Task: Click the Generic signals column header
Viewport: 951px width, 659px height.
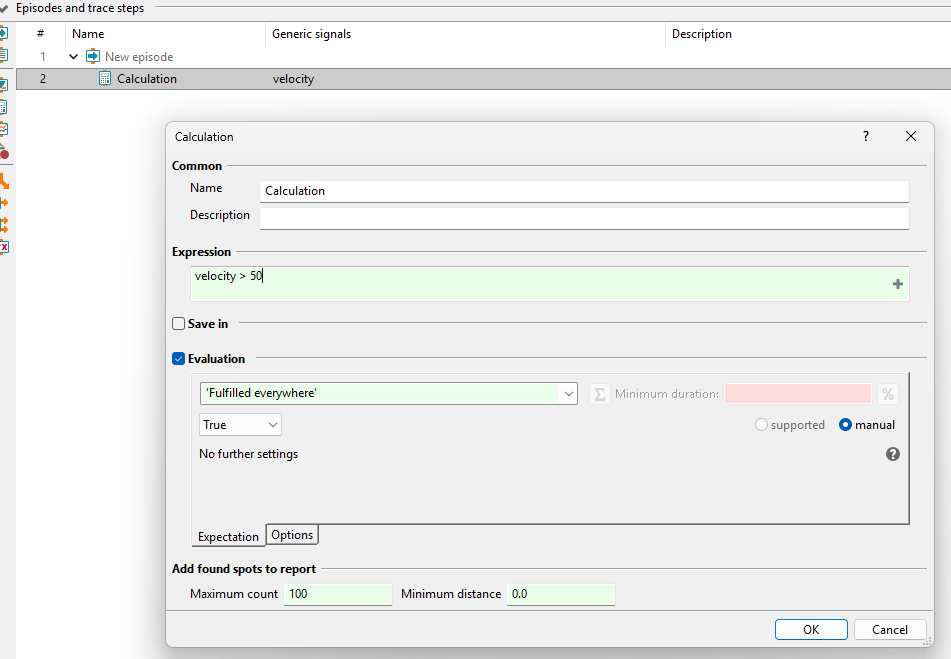Action: pos(311,34)
